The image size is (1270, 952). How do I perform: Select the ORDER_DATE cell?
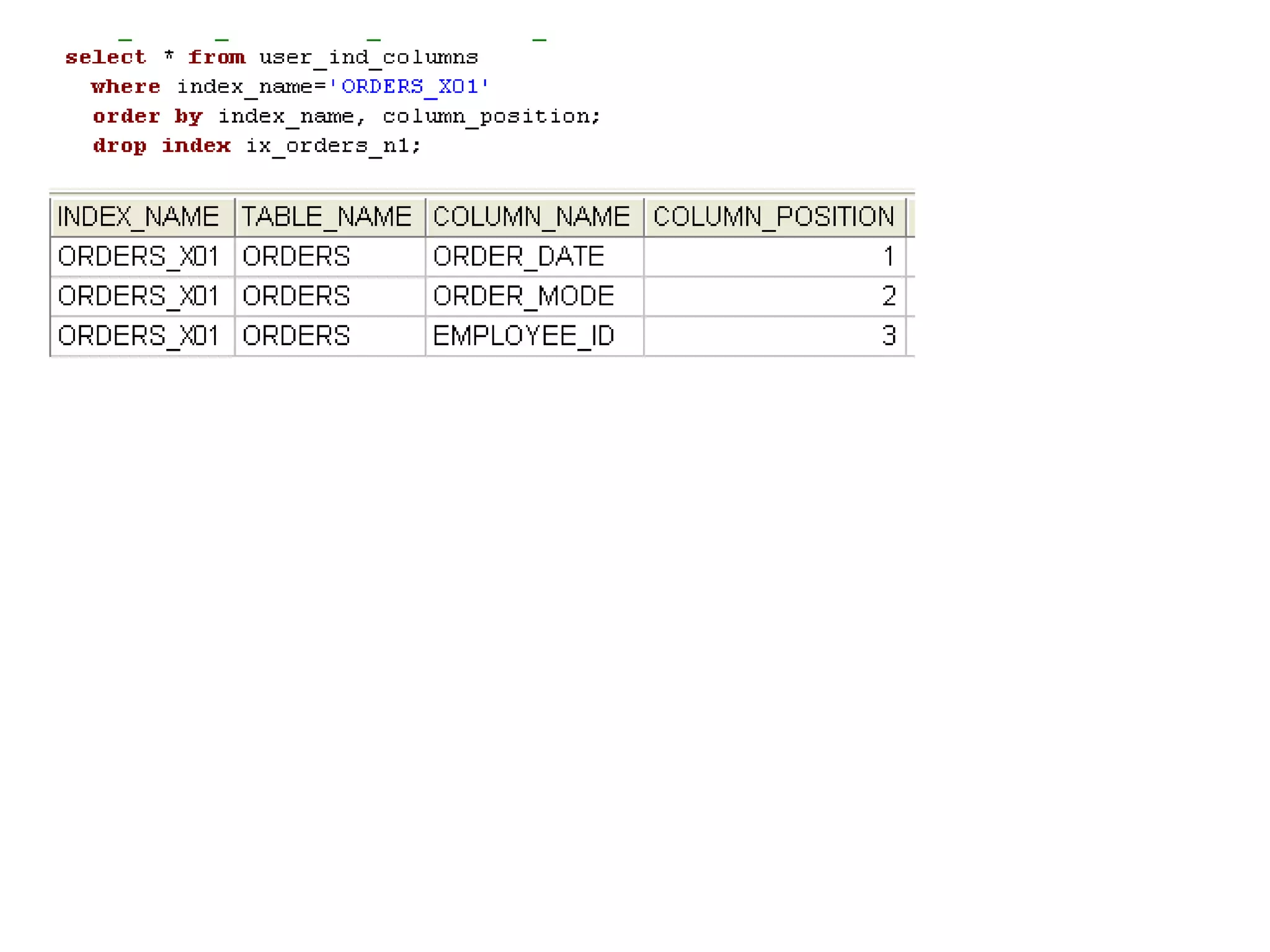click(518, 257)
